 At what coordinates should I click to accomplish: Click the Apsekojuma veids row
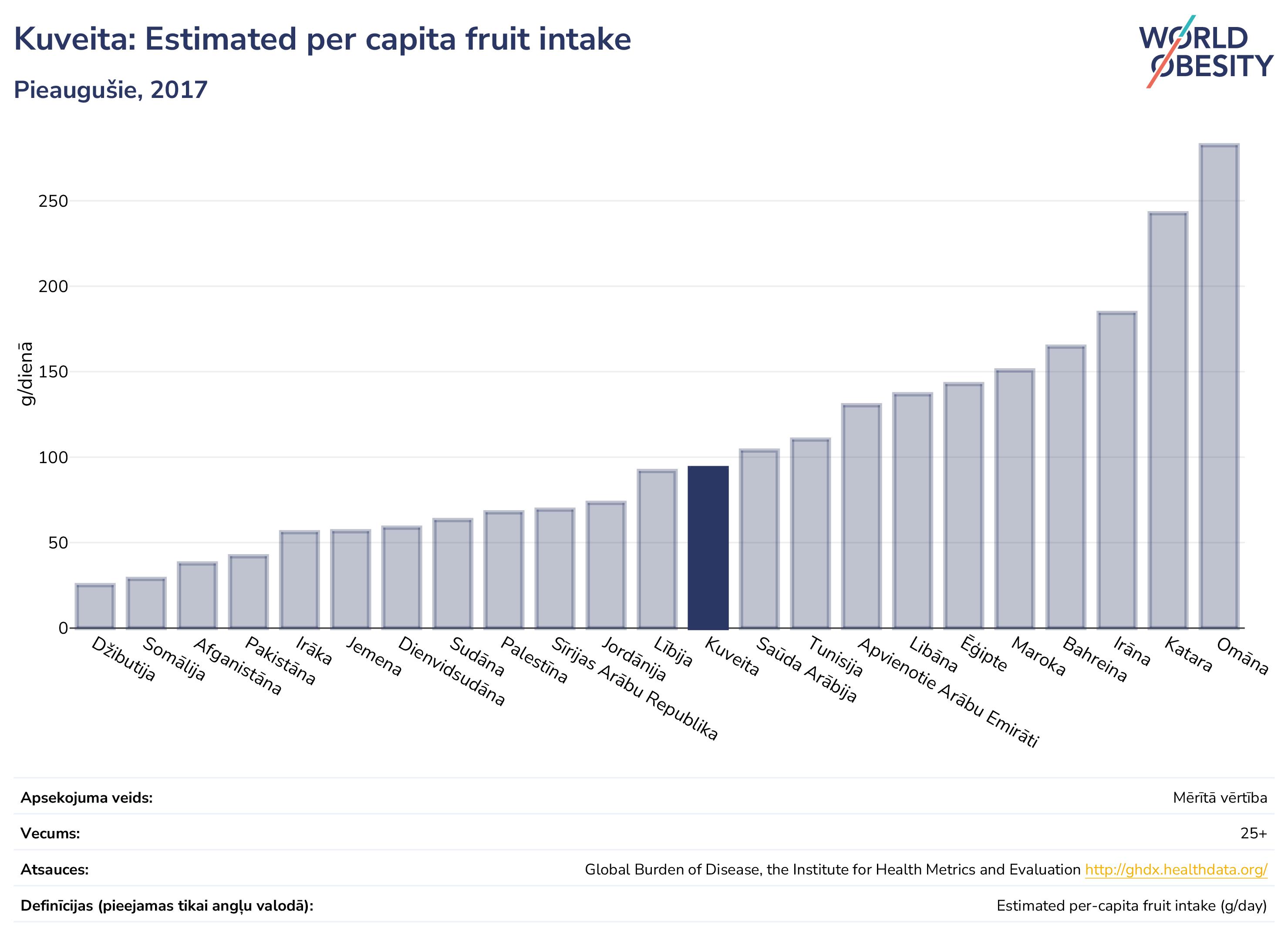tap(644, 797)
